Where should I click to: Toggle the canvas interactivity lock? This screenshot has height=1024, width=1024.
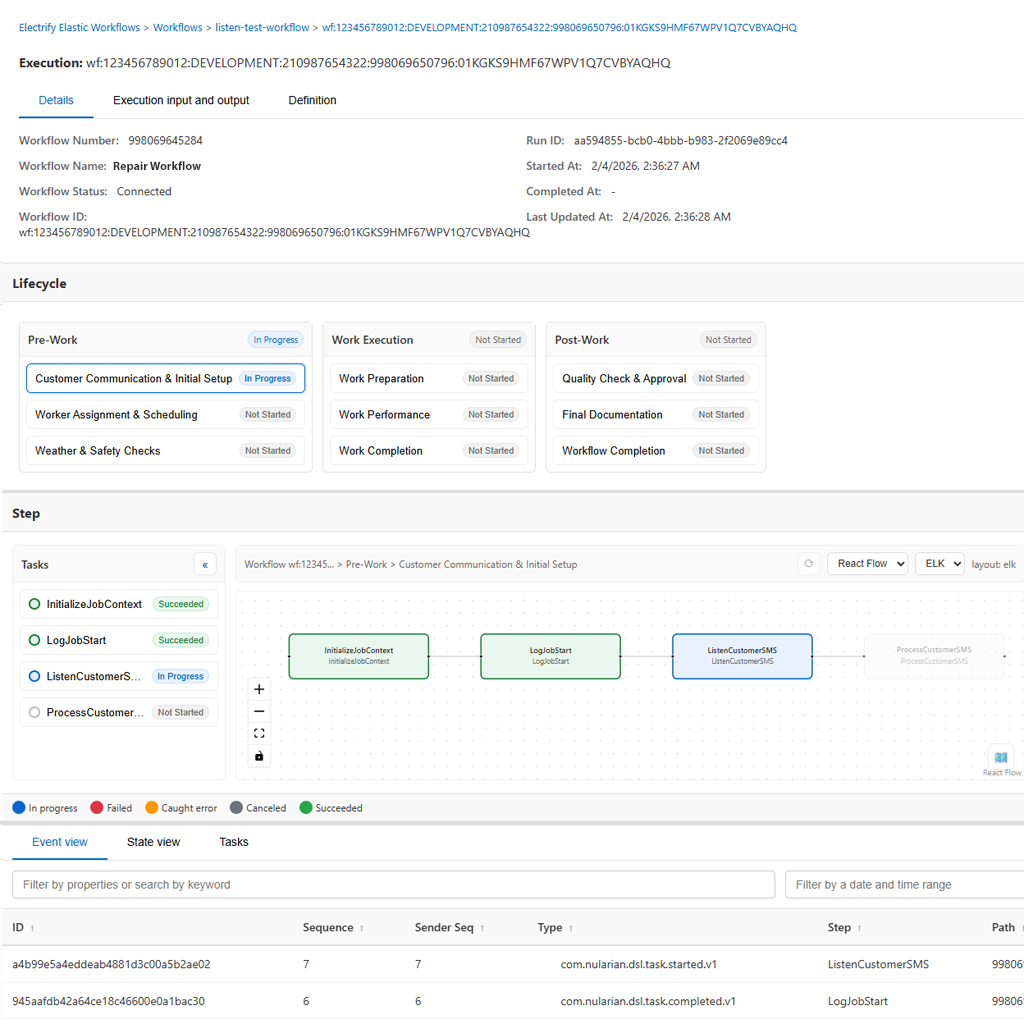pos(259,755)
